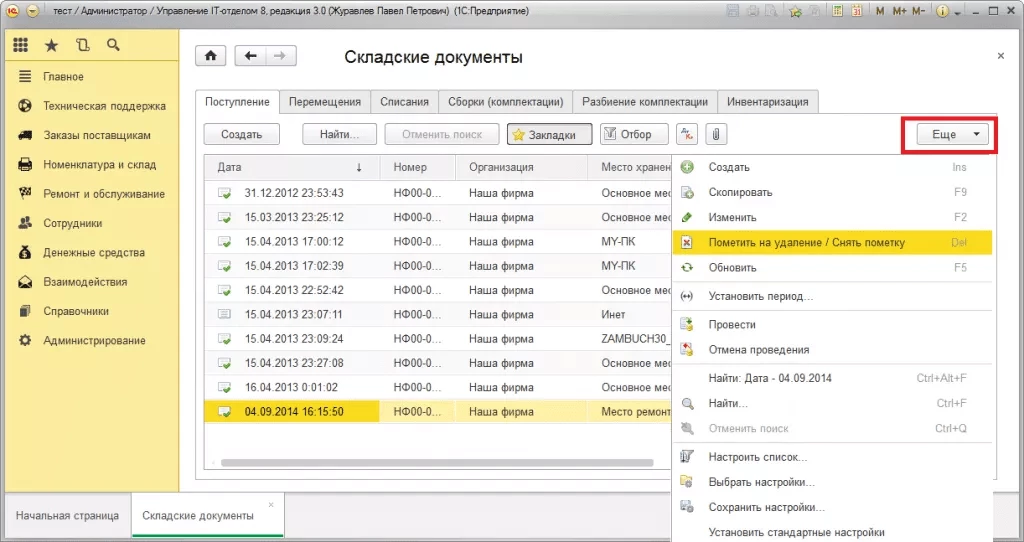Open the calendar icon in title bar

click(856, 11)
